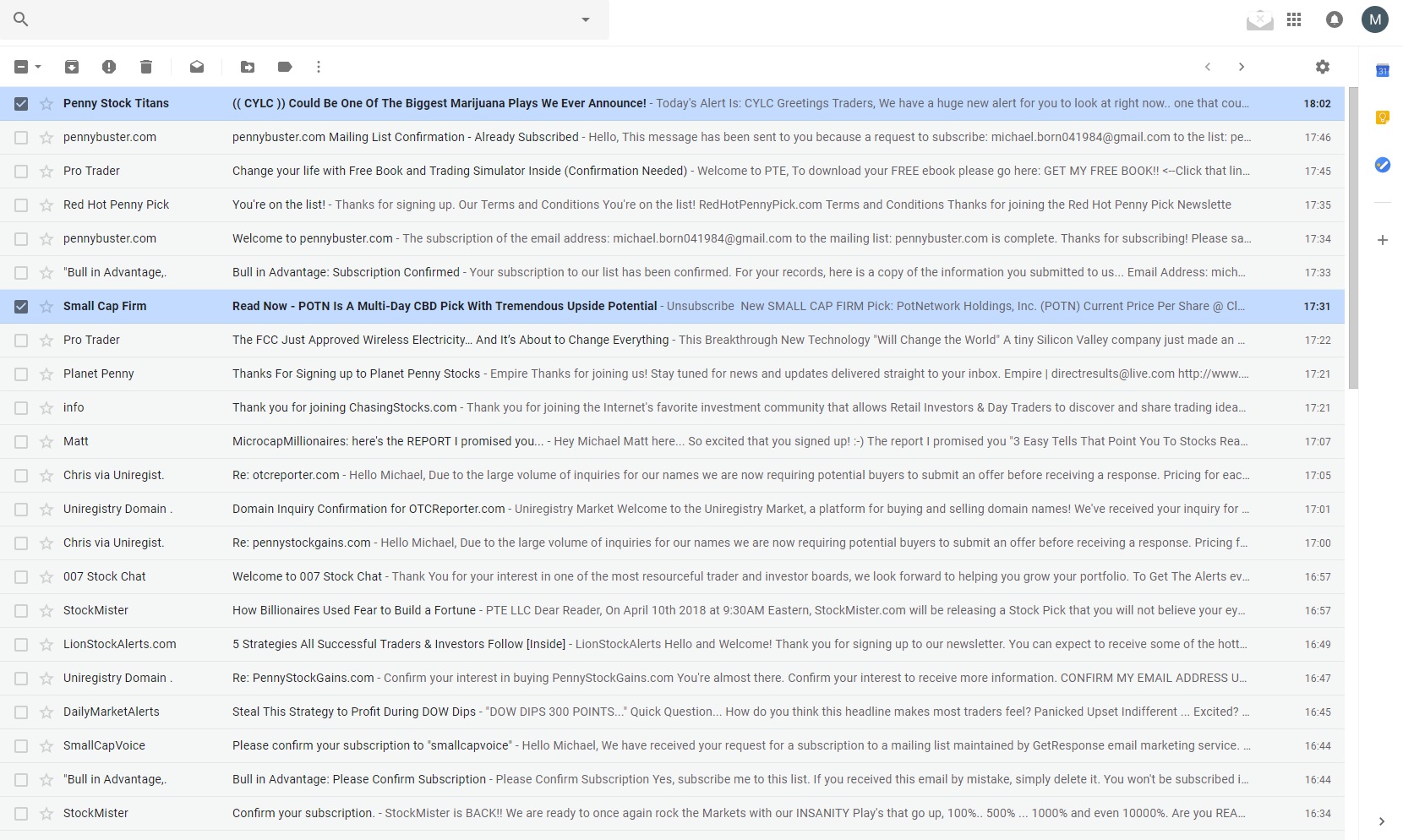Open 'Steal This Strategy' DOW Dips email
The image size is (1403, 840).
pos(672,712)
